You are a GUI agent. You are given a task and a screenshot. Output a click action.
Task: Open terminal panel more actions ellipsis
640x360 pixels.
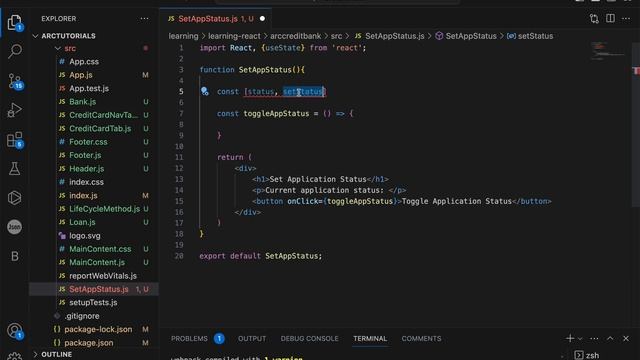pyautogui.click(x=594, y=338)
